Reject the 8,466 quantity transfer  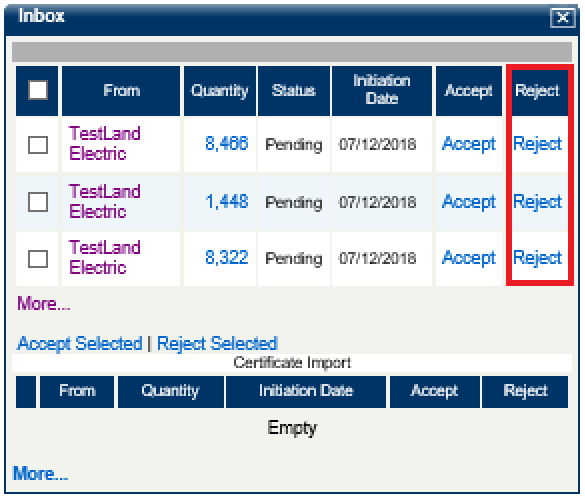point(537,144)
